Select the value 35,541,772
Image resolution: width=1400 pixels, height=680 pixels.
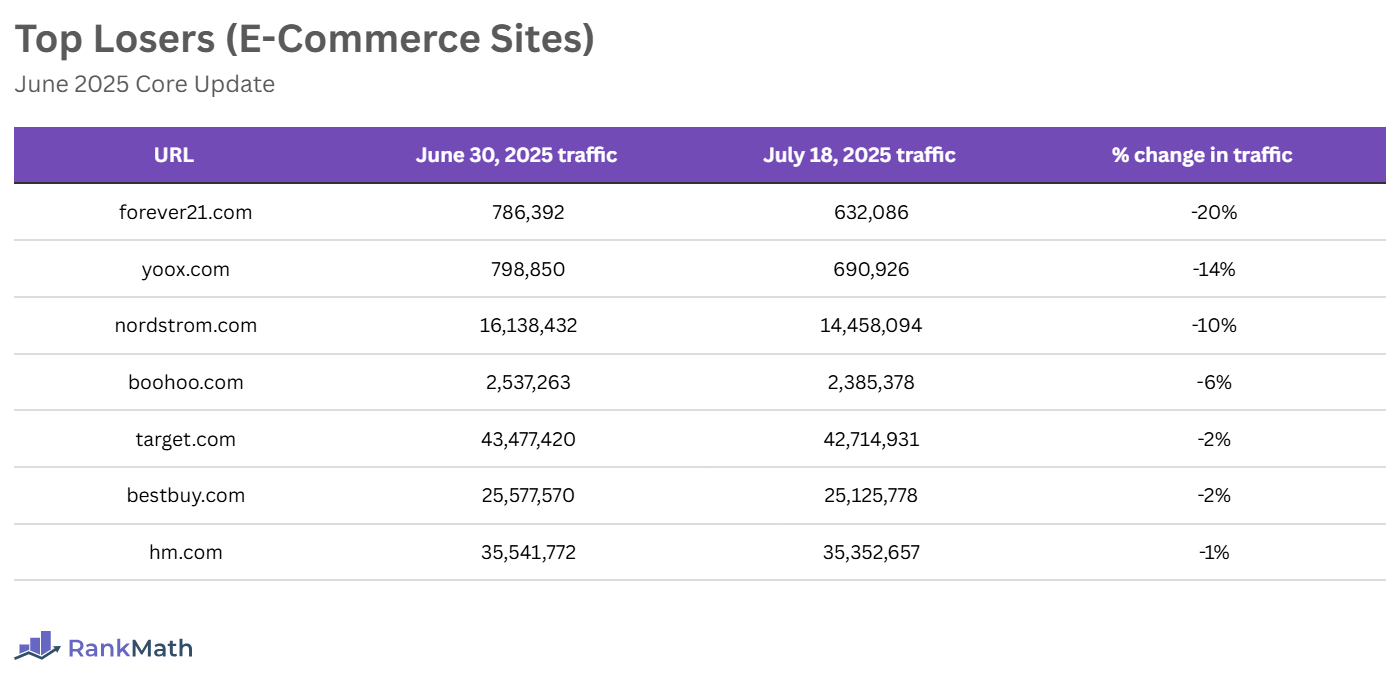528,552
